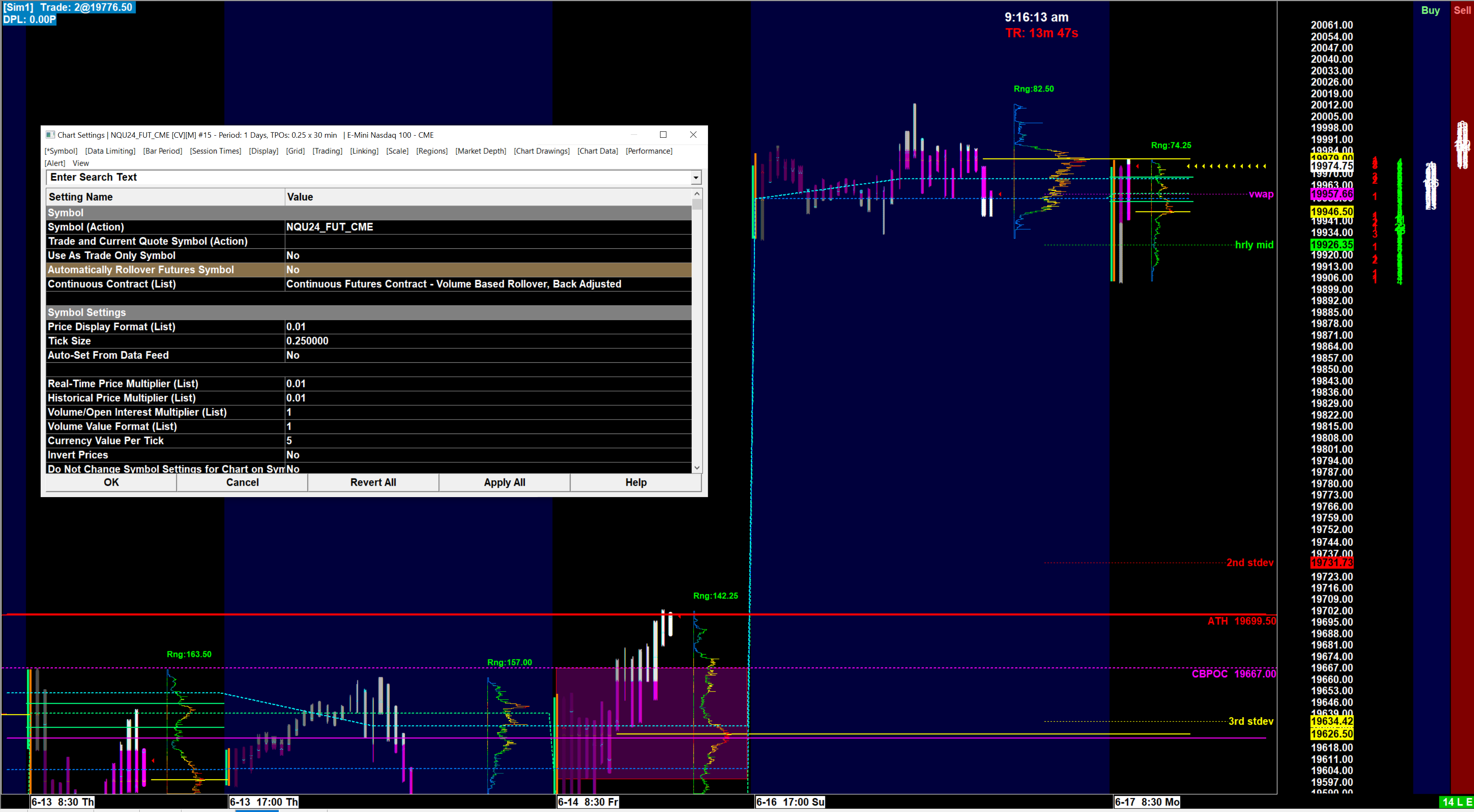Click the scroll up arrow in settings list
This screenshot has height=812, width=1474.
[x=697, y=195]
